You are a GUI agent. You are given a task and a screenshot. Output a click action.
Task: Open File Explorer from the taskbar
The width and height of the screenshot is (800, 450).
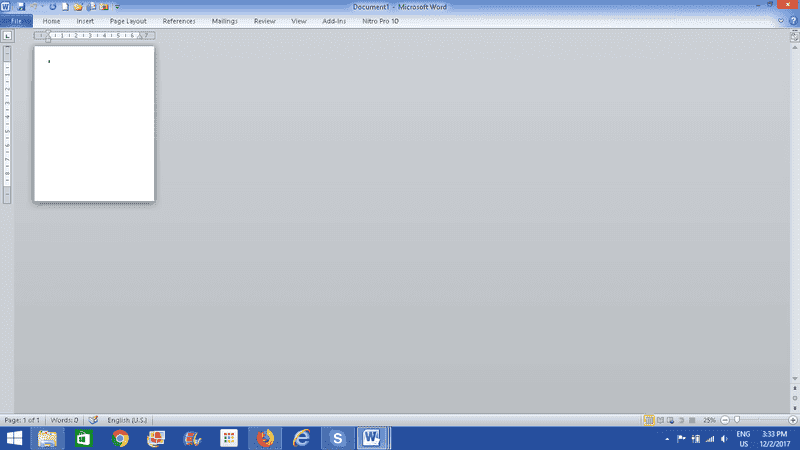tap(47, 438)
